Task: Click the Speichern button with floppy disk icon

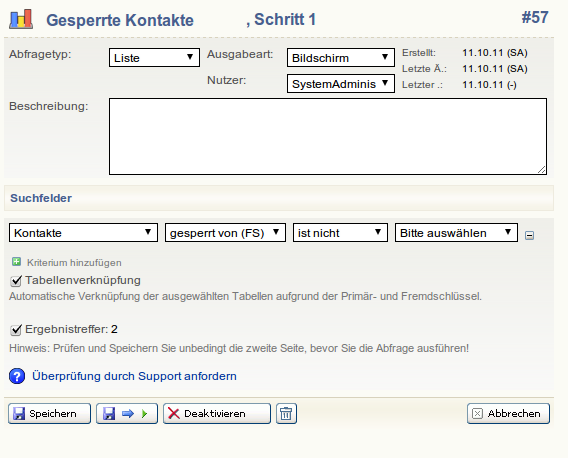Action: (49, 413)
